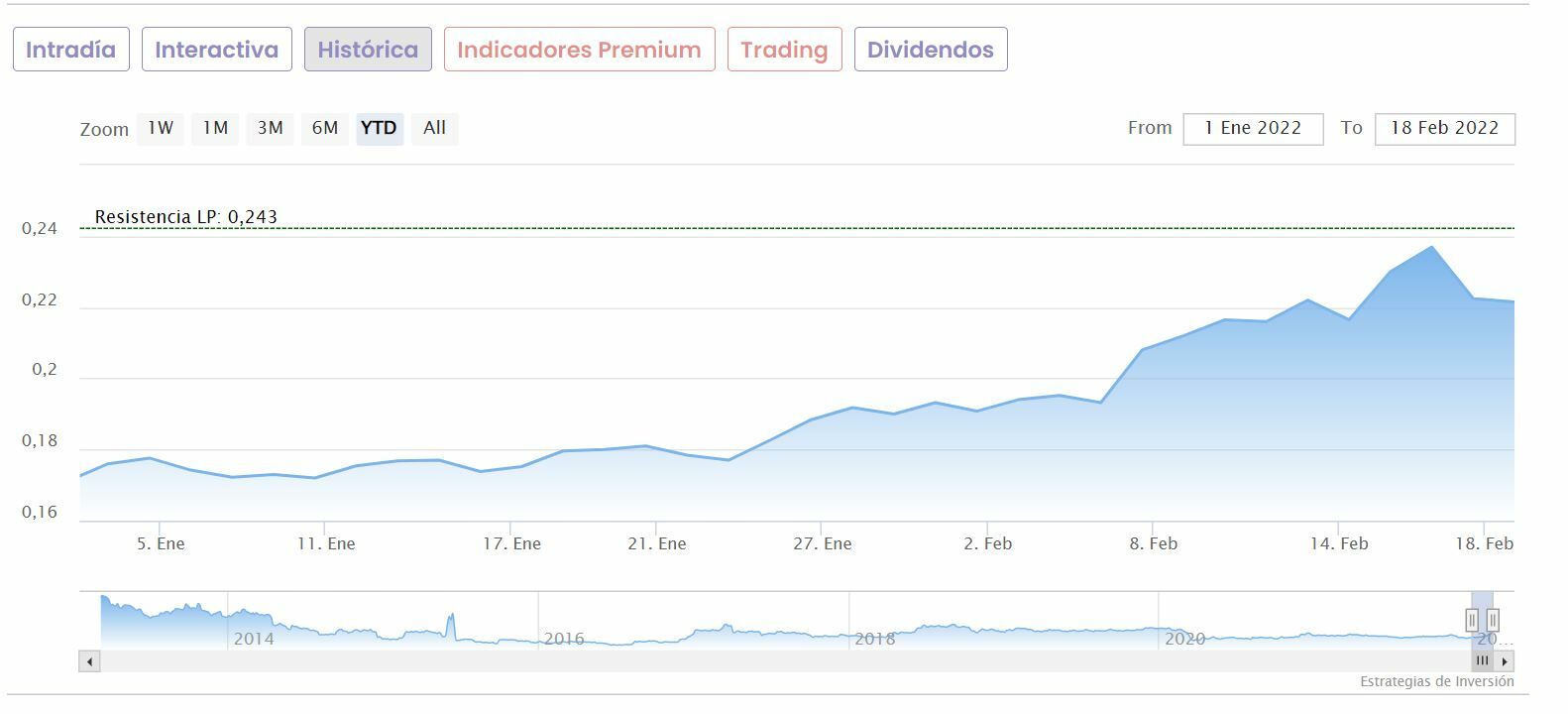Open the Intradía chart tab

click(x=70, y=50)
